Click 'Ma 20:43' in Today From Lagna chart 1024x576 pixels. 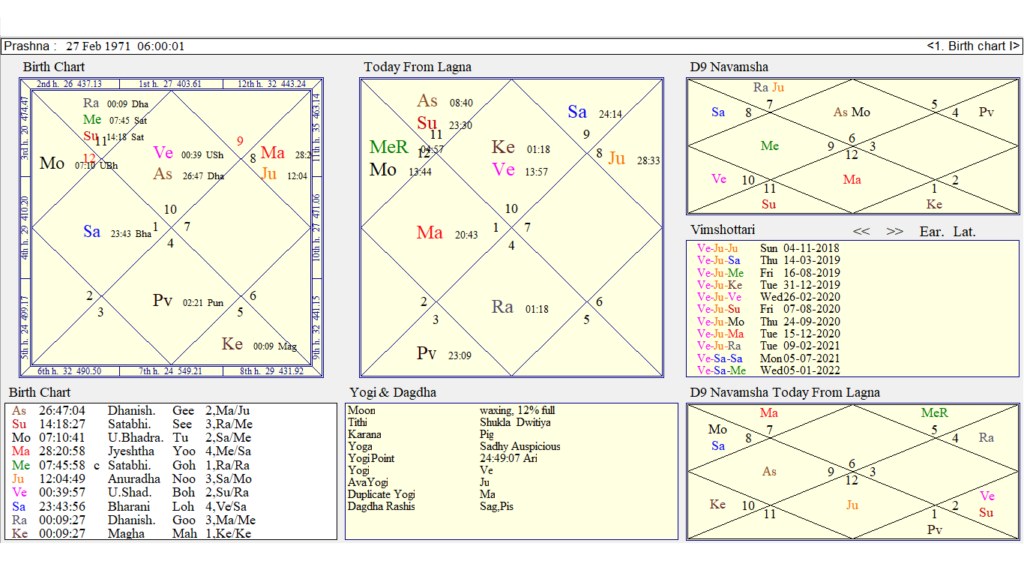[x=447, y=233]
